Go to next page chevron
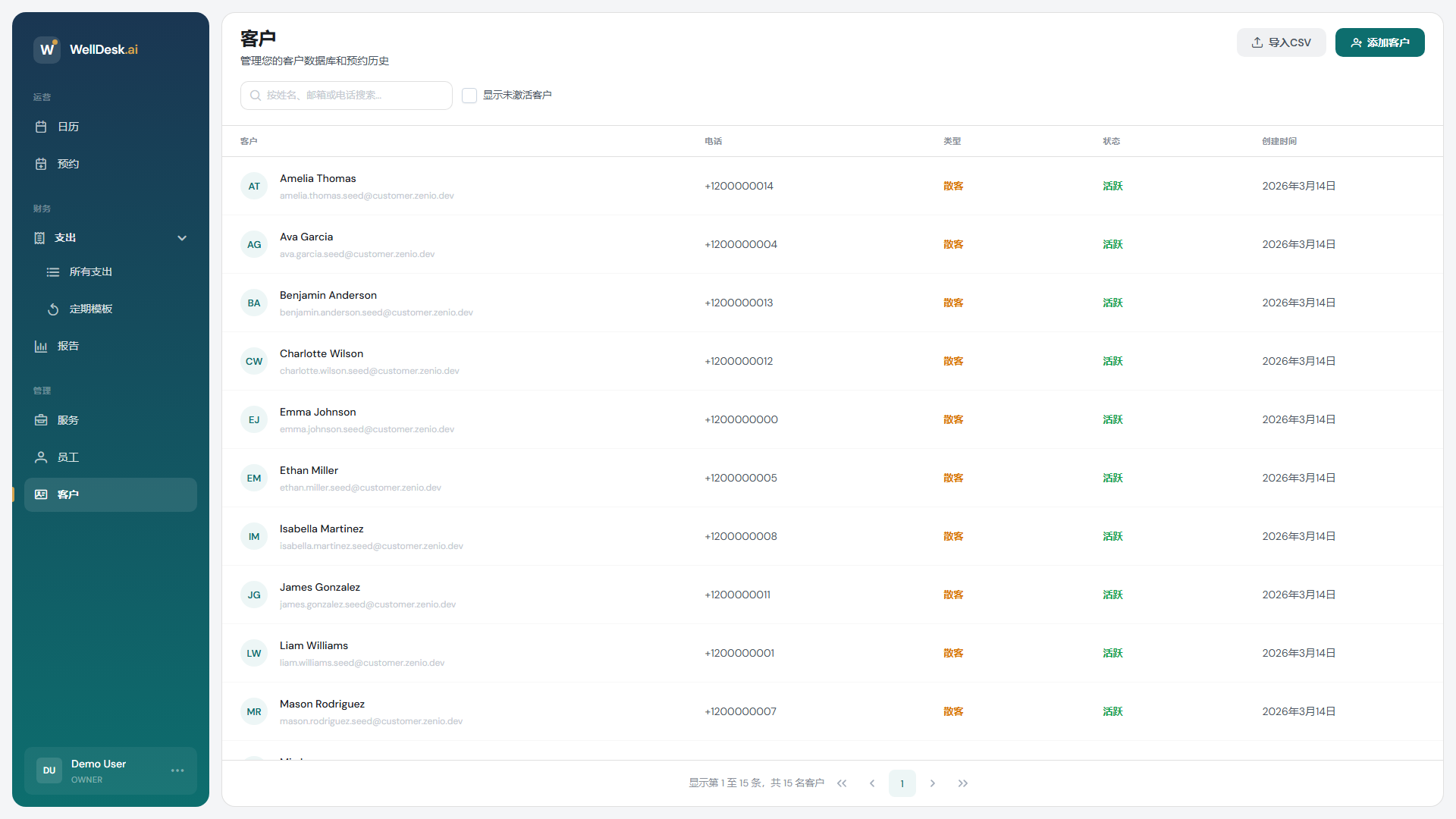This screenshot has width=1456, height=819. click(x=933, y=783)
